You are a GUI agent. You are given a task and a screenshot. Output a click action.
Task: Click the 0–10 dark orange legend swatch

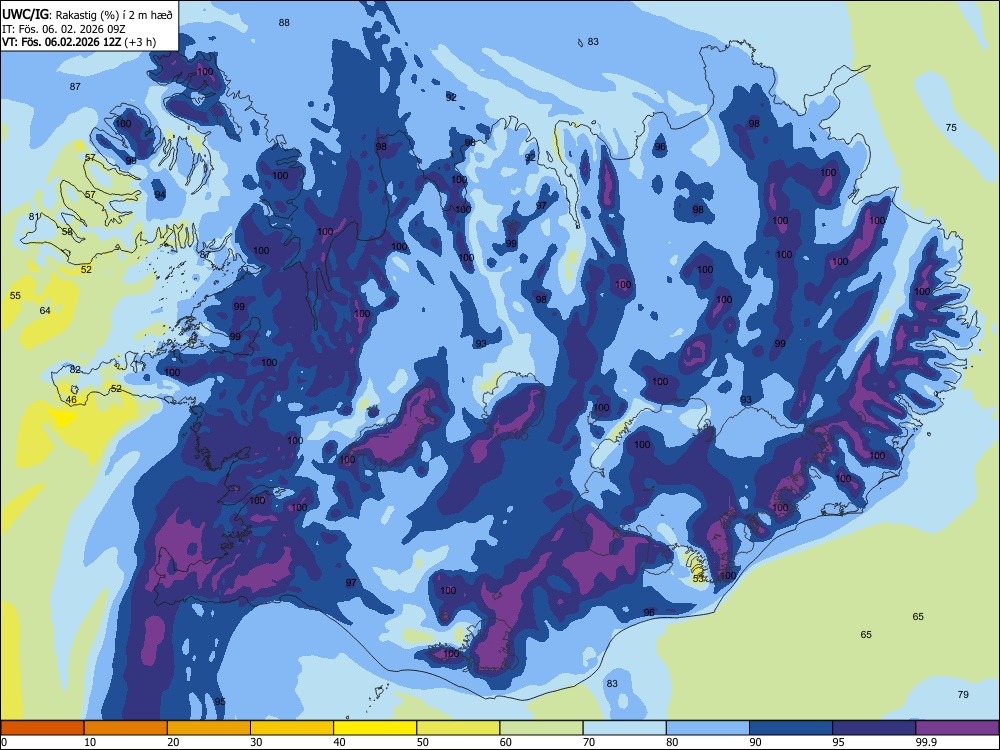pos(42,728)
